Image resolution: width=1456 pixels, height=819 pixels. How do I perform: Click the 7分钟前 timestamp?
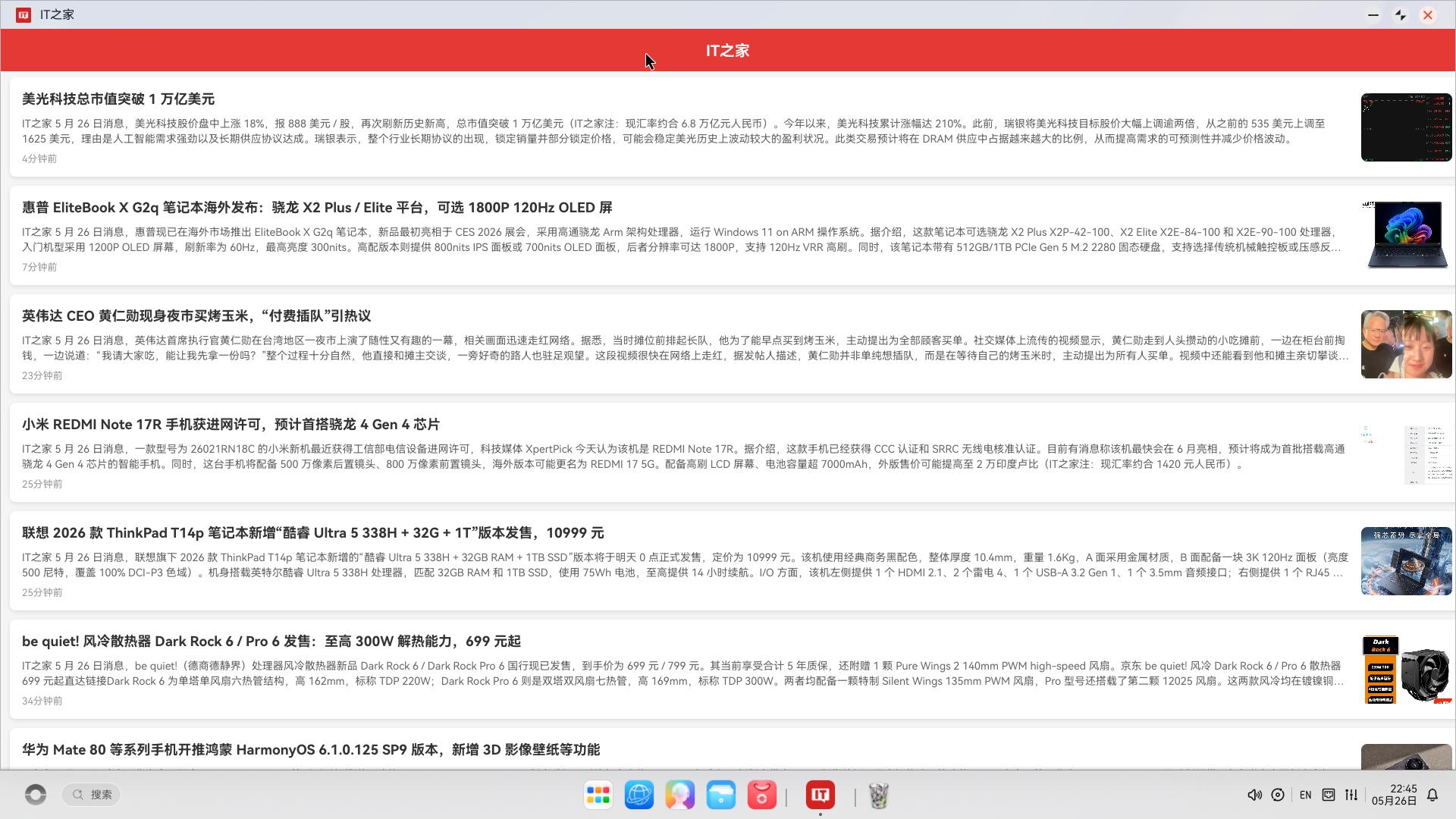39,267
